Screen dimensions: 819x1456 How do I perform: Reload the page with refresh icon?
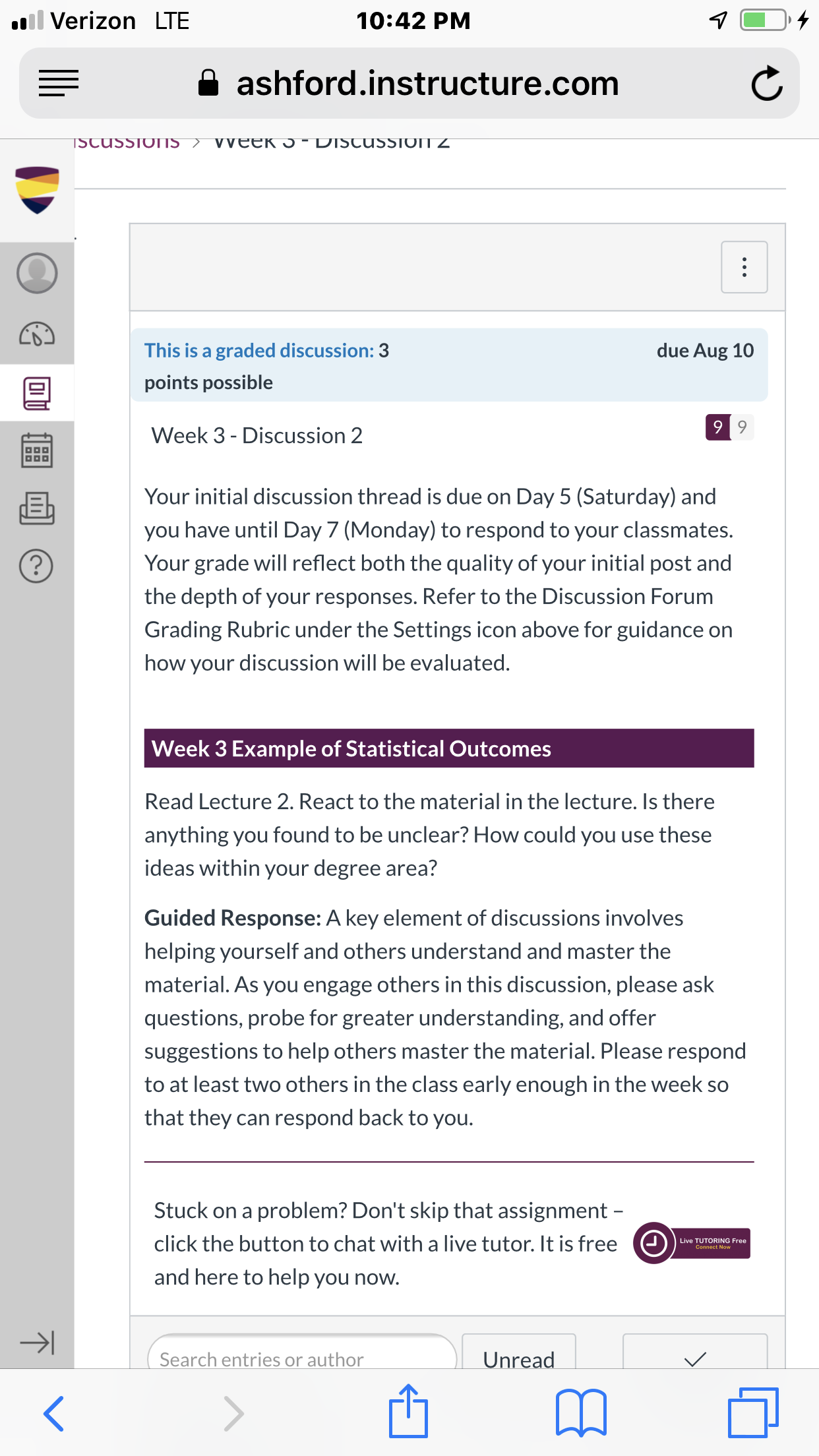[767, 83]
